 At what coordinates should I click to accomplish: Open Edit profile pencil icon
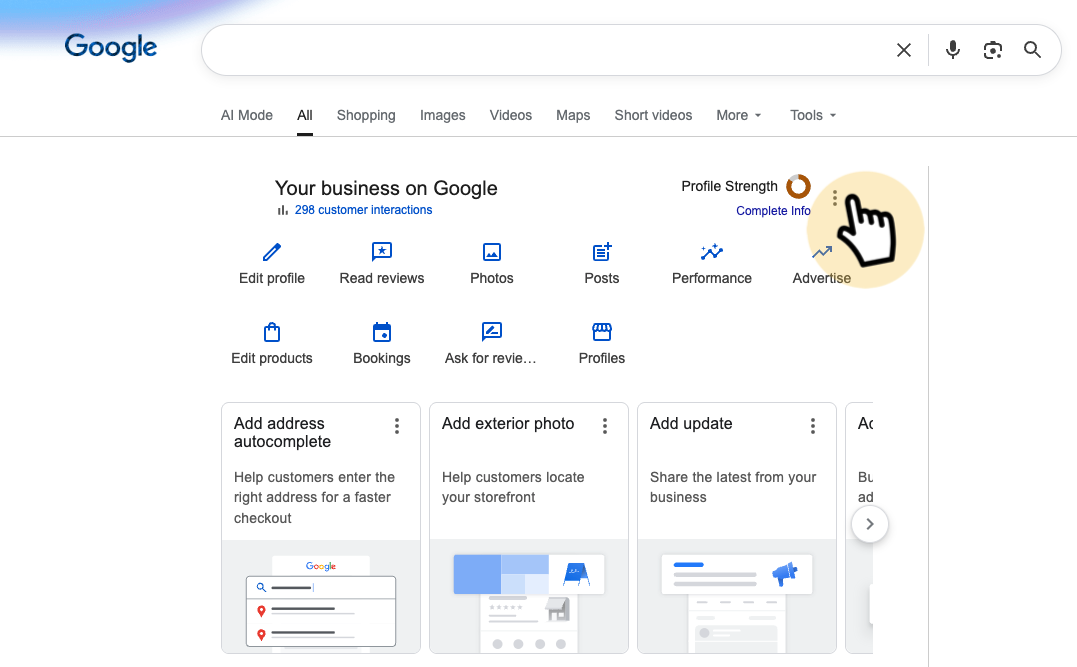(x=272, y=252)
